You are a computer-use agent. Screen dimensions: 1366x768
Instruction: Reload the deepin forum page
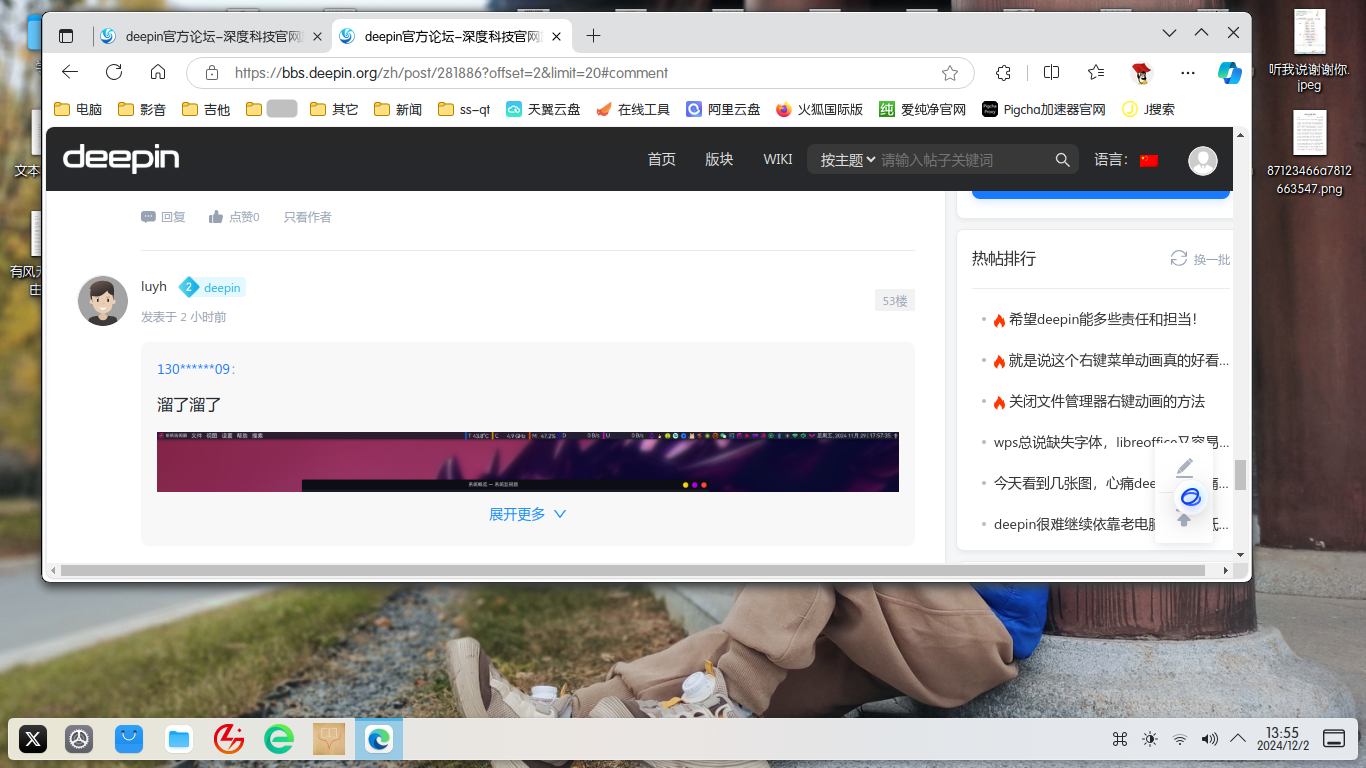[114, 72]
